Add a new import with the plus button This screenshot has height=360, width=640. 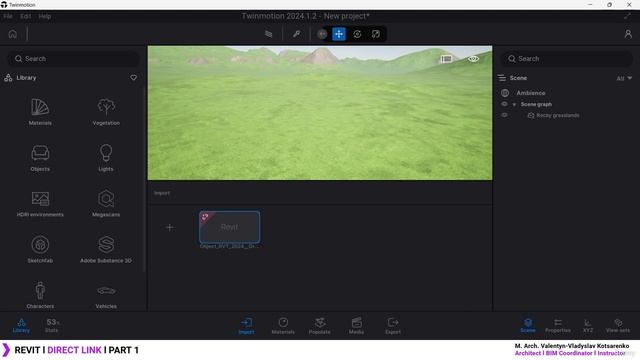tap(170, 227)
